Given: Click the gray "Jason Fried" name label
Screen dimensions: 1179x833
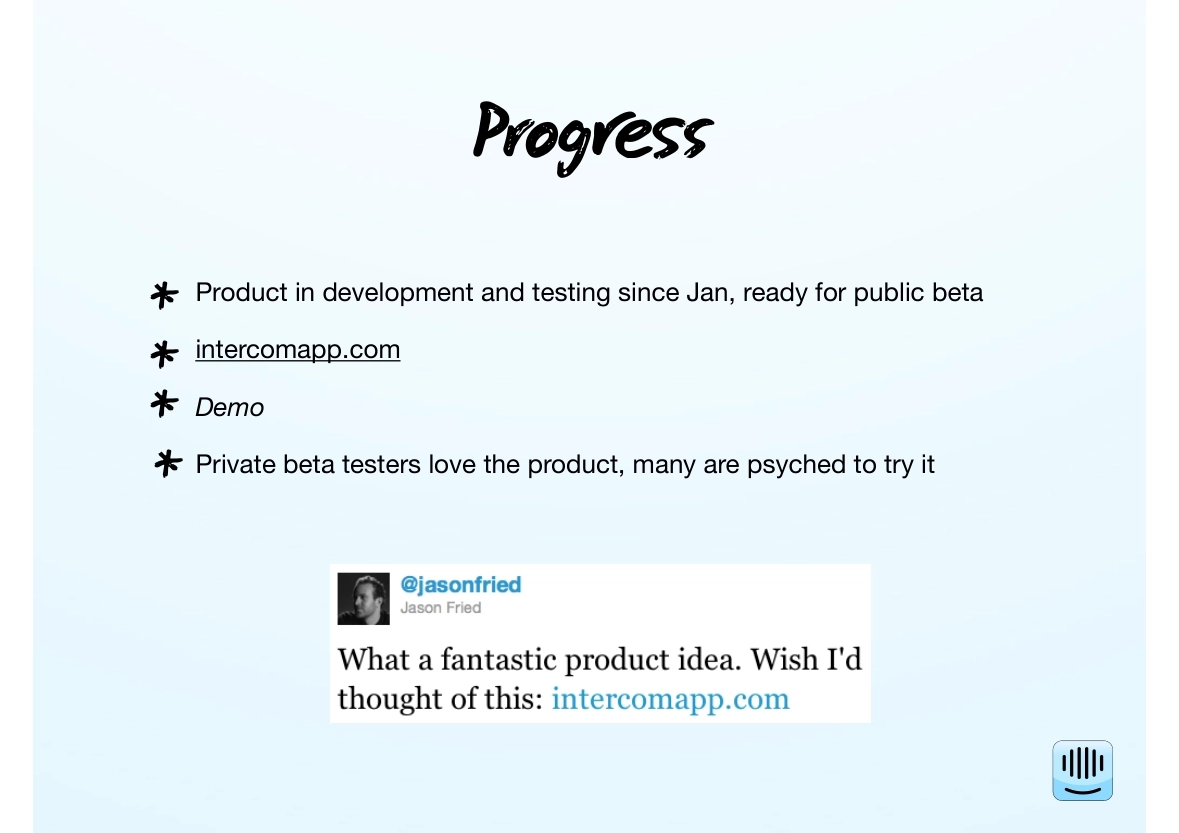Looking at the screenshot, I should [x=440, y=608].
